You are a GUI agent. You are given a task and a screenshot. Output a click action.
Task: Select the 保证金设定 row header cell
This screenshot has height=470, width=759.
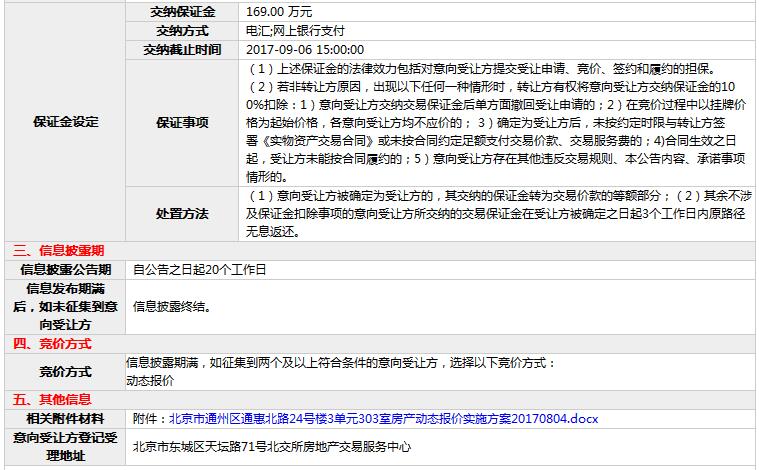[x=66, y=122]
